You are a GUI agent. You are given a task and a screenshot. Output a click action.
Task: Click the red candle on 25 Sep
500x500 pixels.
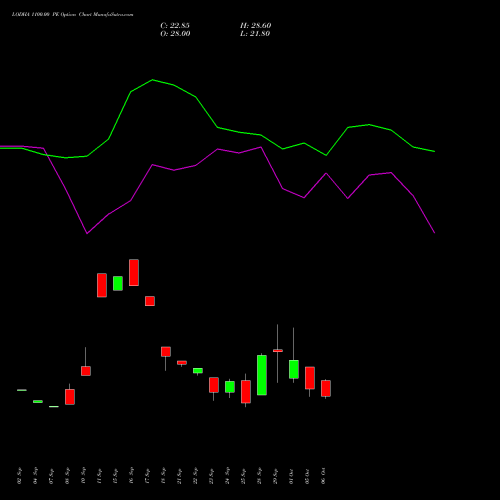[x=246, y=392]
